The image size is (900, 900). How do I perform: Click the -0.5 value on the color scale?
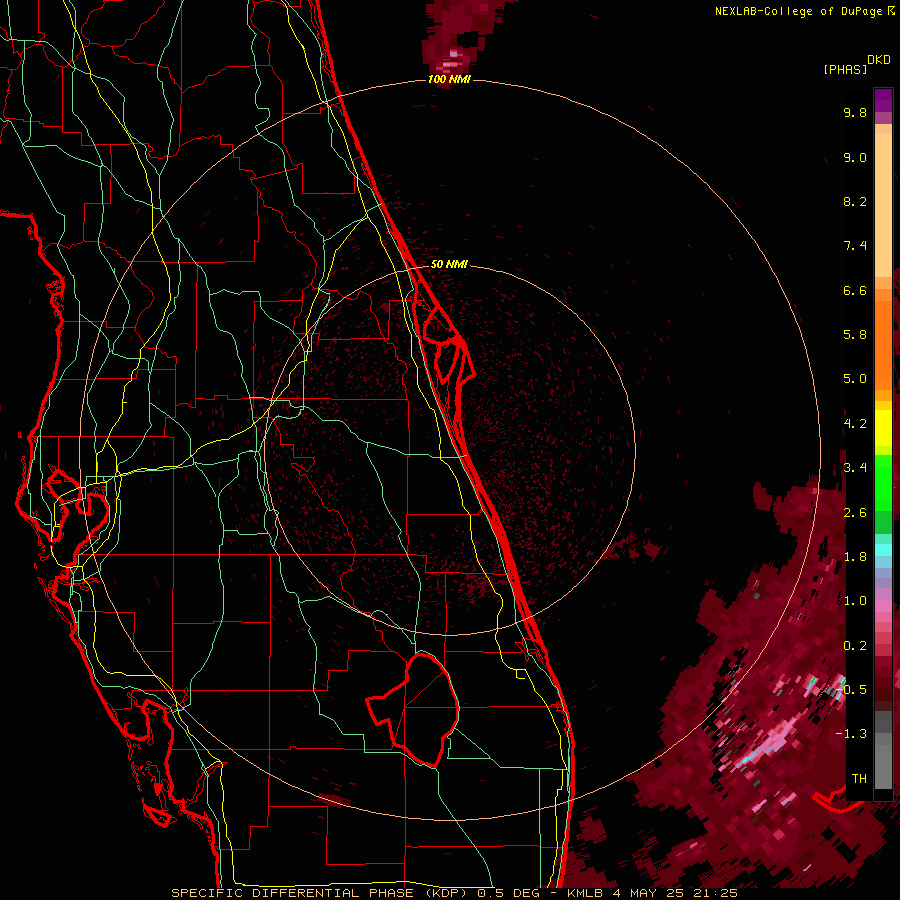[852, 690]
